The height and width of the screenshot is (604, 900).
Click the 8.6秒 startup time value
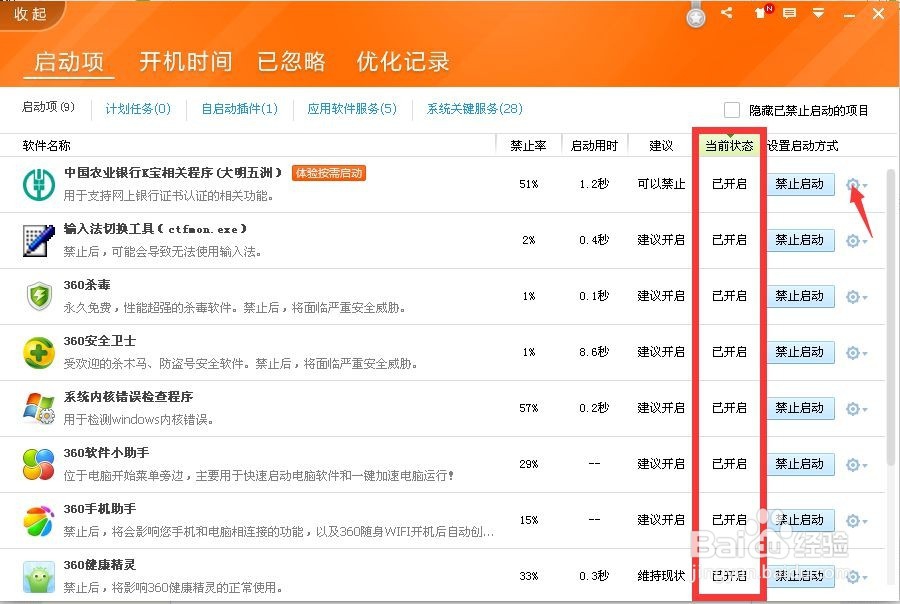593,352
